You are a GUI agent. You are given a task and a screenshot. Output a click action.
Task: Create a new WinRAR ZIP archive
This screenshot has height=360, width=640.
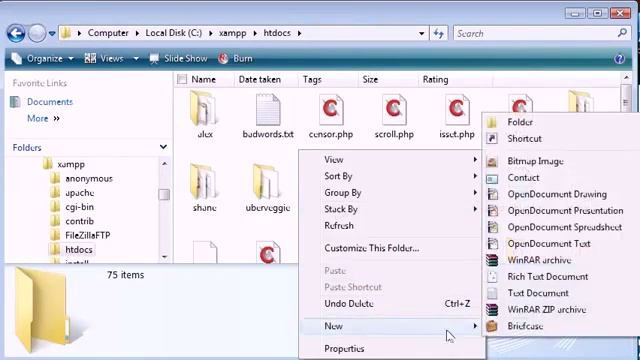coord(561,309)
